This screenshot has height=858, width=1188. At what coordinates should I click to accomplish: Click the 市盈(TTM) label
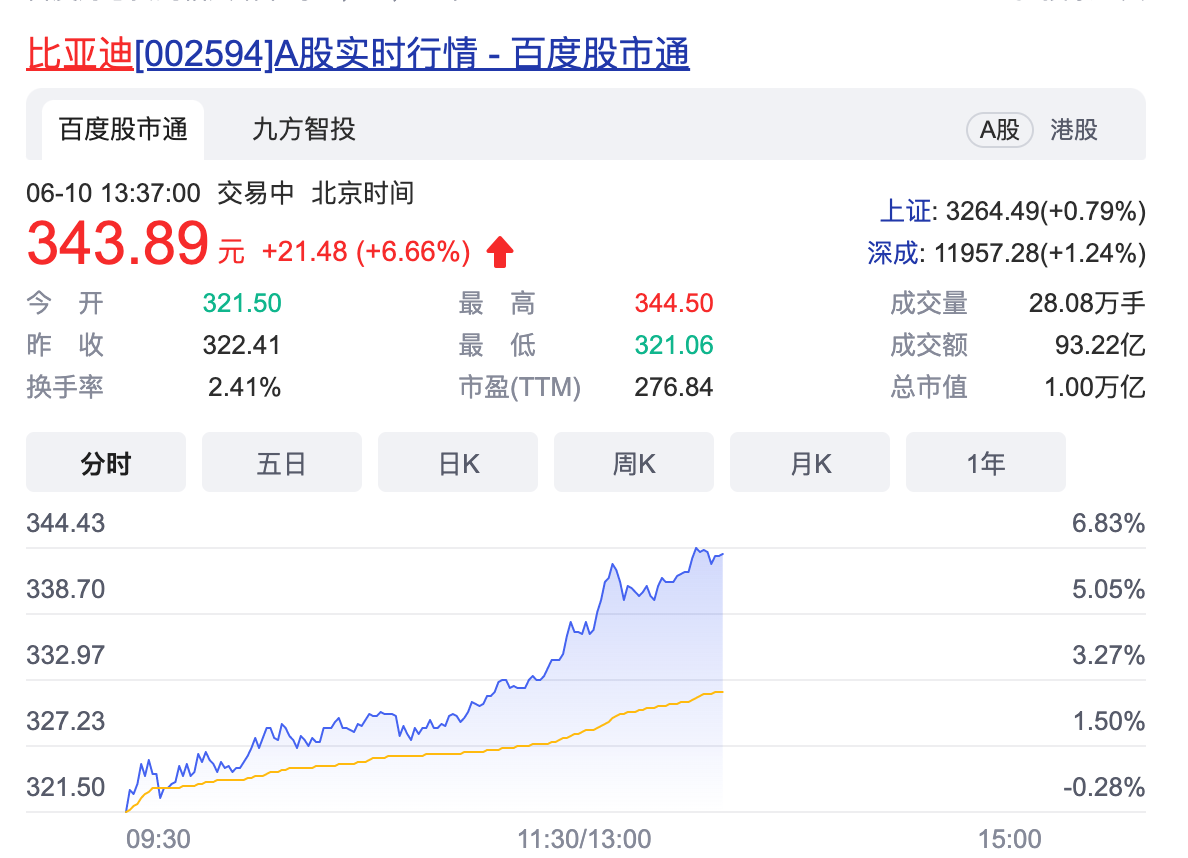click(520, 387)
